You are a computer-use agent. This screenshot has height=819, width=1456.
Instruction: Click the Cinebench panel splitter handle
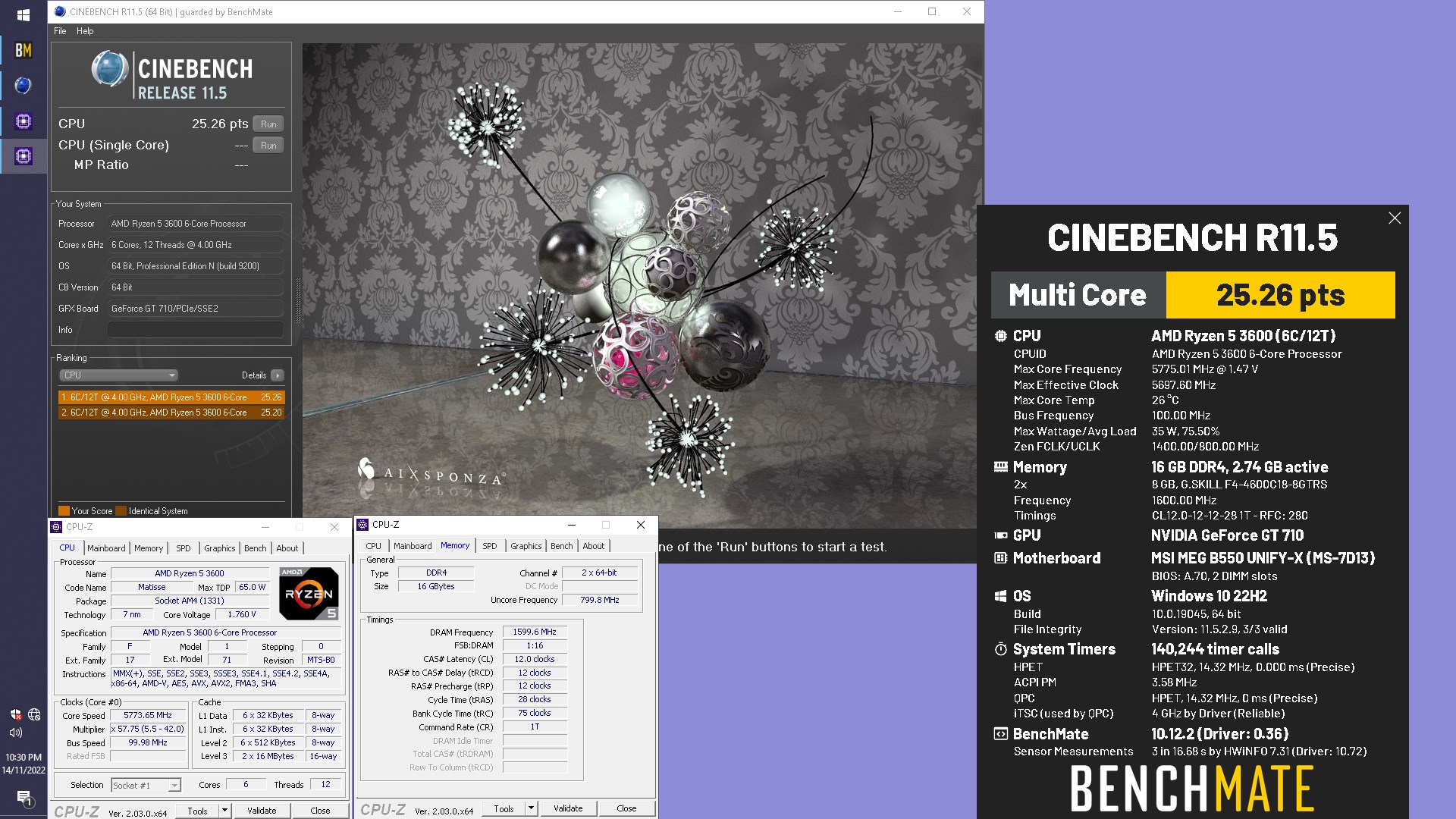[x=297, y=300]
